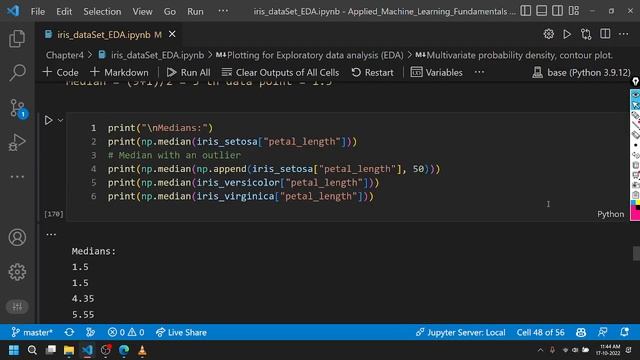Viewport: 640px width, 360px height.
Task: Open errors and warnings count
Action: point(126,332)
